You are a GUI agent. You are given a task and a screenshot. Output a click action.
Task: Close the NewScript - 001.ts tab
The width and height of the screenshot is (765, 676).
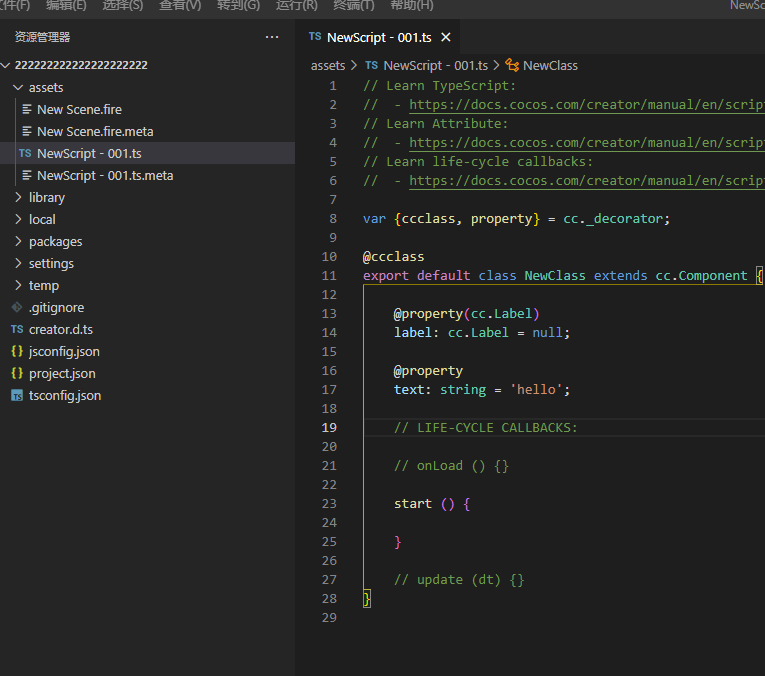446,37
